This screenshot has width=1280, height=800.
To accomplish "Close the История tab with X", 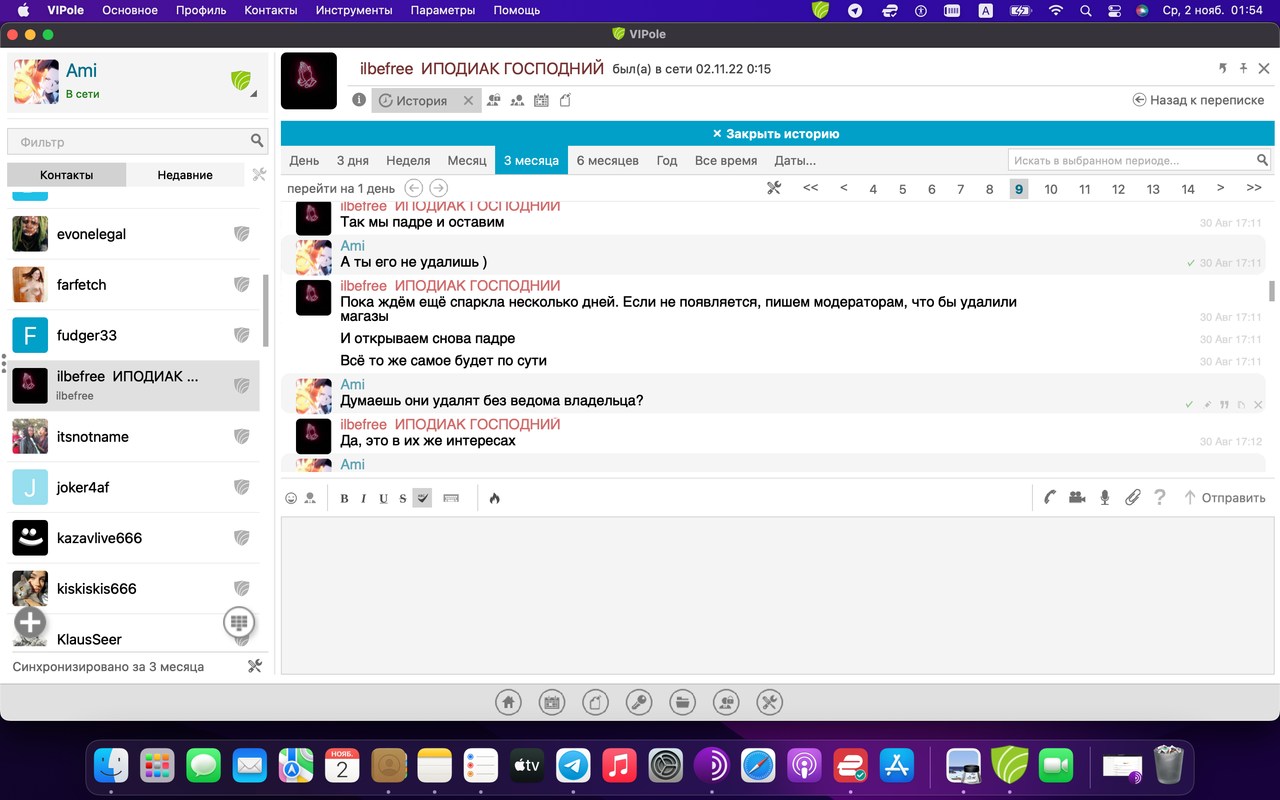I will [468, 101].
